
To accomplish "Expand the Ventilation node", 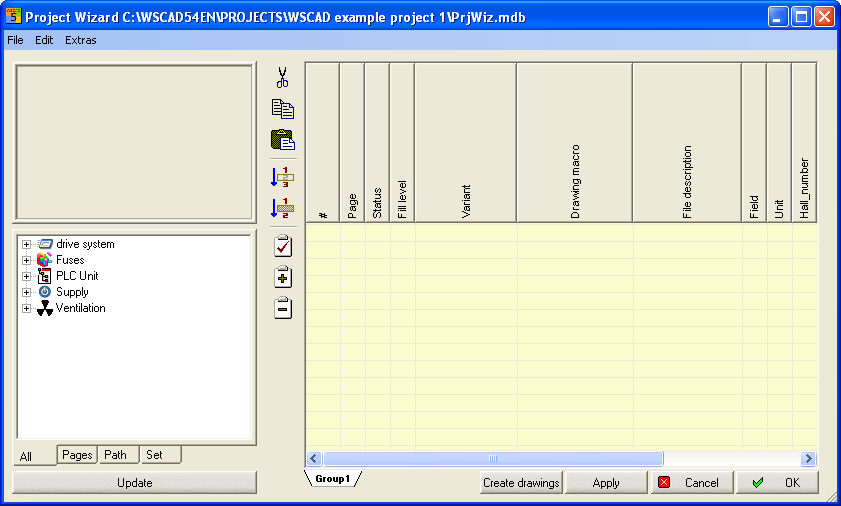I will tap(26, 309).
